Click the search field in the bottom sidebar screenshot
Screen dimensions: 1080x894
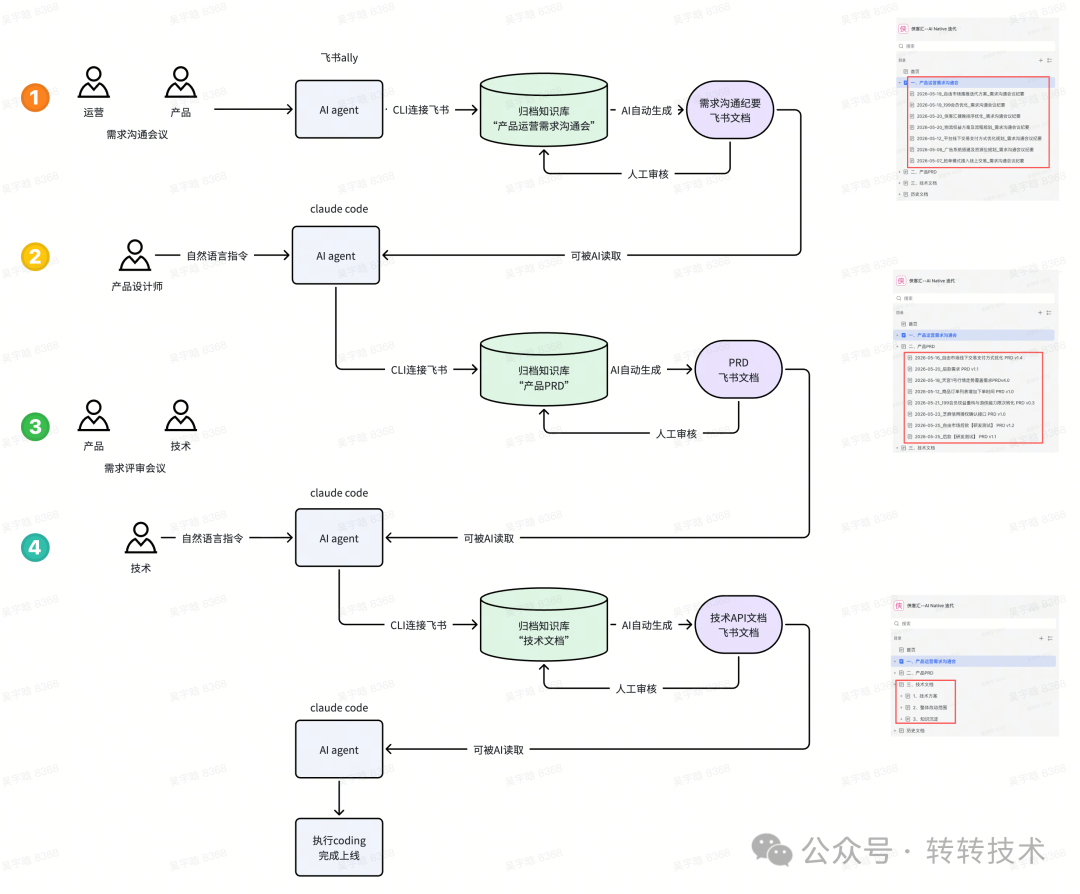click(x=974, y=623)
